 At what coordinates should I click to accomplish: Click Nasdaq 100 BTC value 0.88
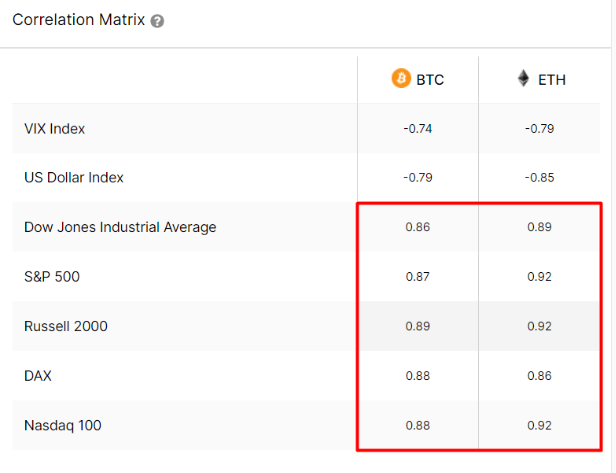(418, 425)
